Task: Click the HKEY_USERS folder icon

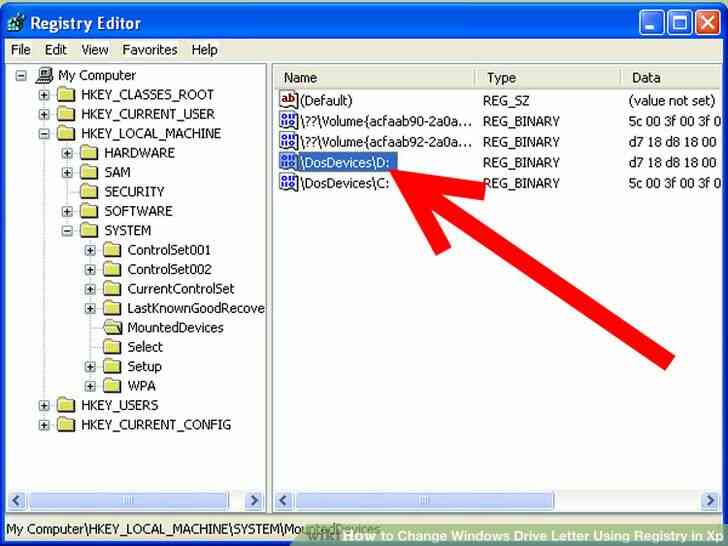Action: [66, 405]
